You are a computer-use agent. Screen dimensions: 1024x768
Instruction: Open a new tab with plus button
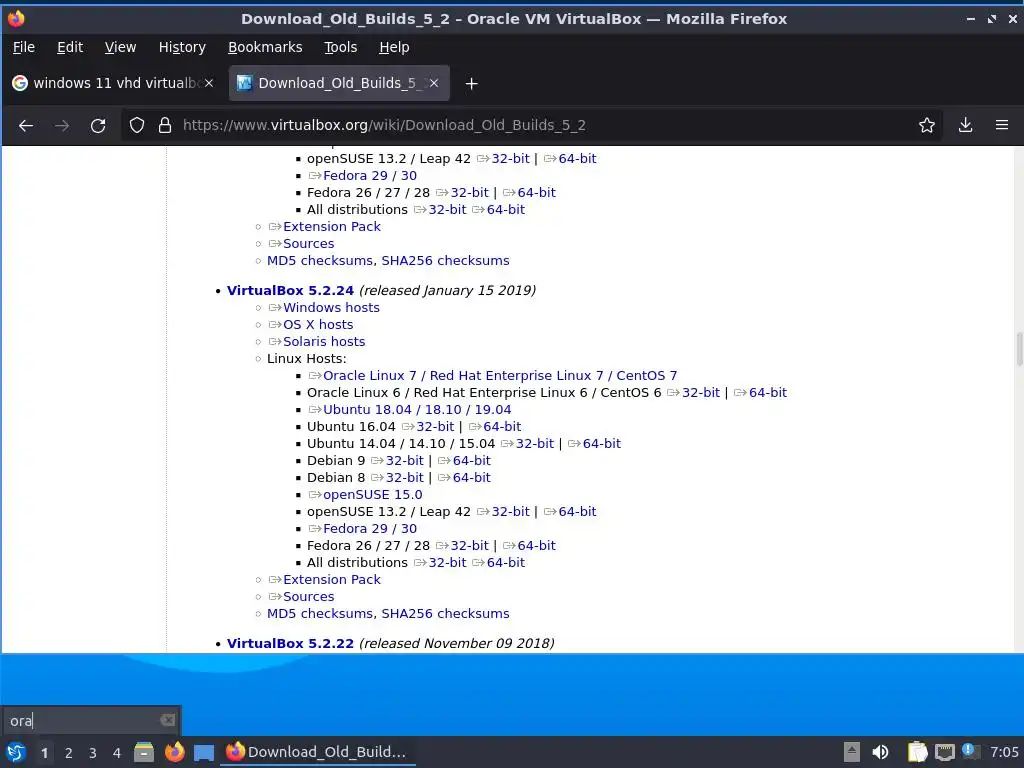tap(472, 84)
